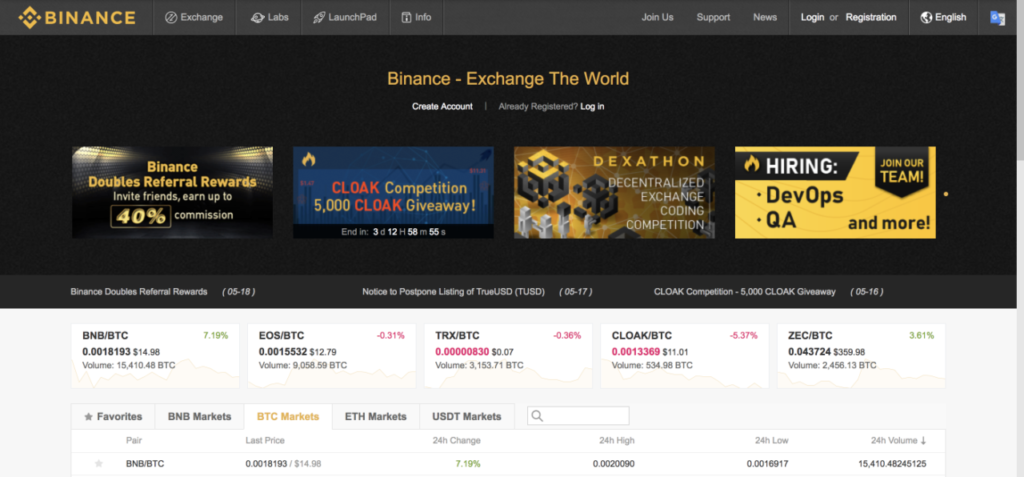Open the Dexathon coding competition banner
Image resolution: width=1024 pixels, height=477 pixels.
click(614, 192)
